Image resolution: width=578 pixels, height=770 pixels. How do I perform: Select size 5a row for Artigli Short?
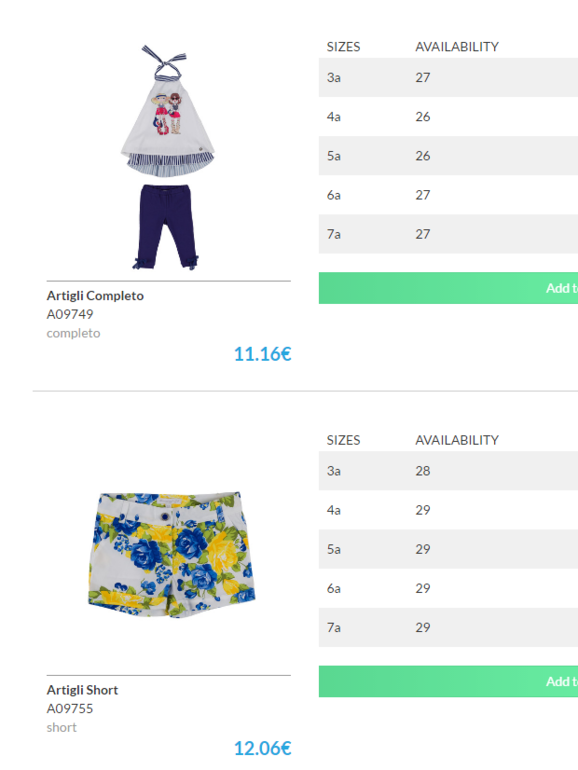[x=448, y=549]
